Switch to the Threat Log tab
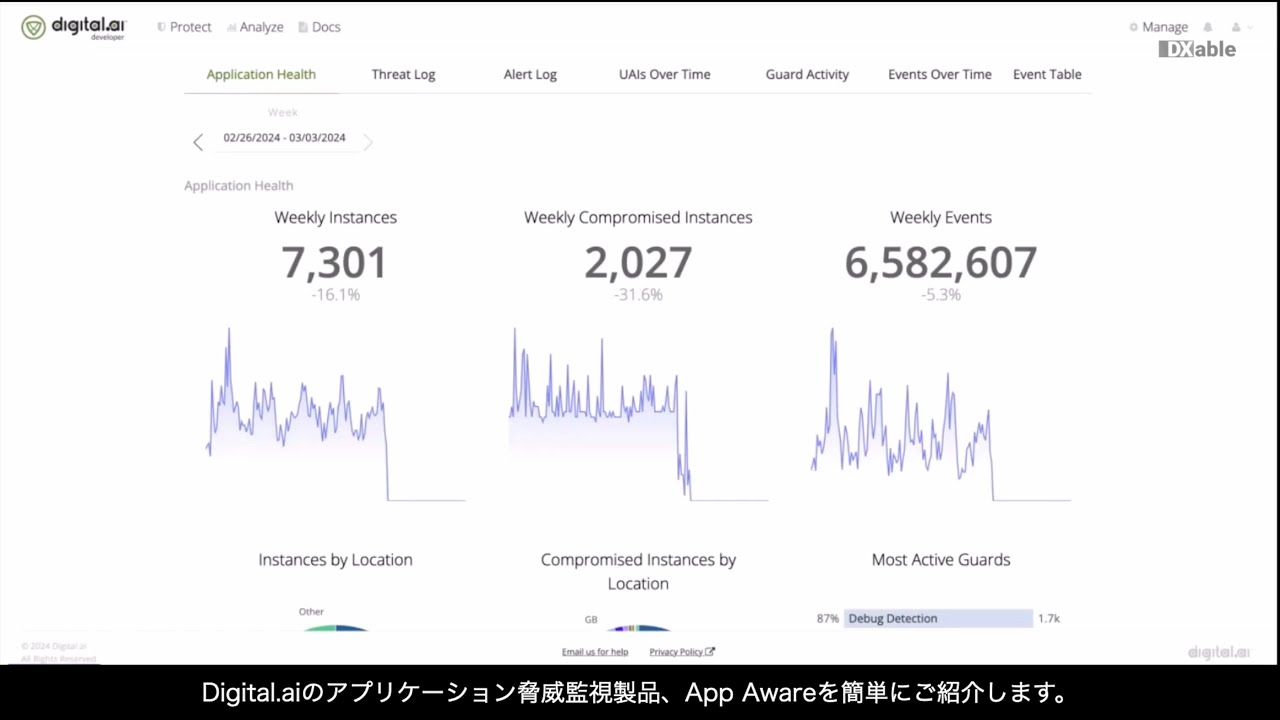The image size is (1280, 720). pyautogui.click(x=403, y=74)
